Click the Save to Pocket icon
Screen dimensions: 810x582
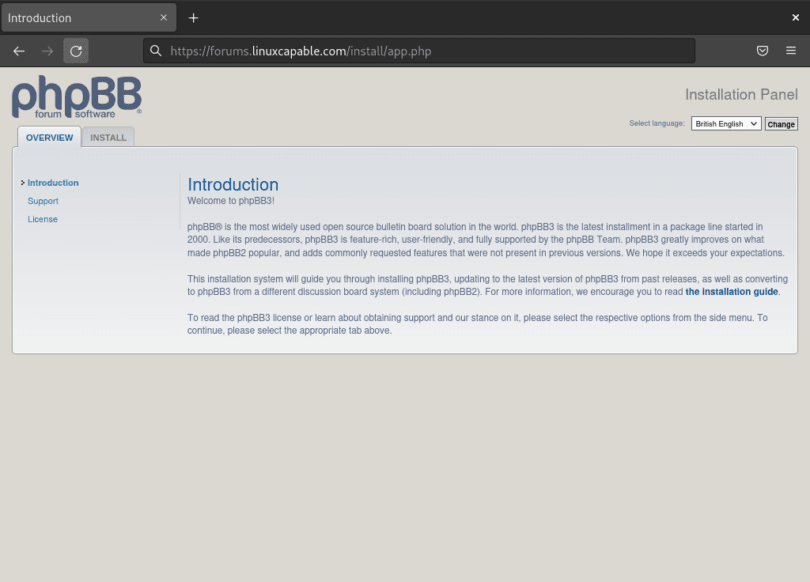pos(762,50)
